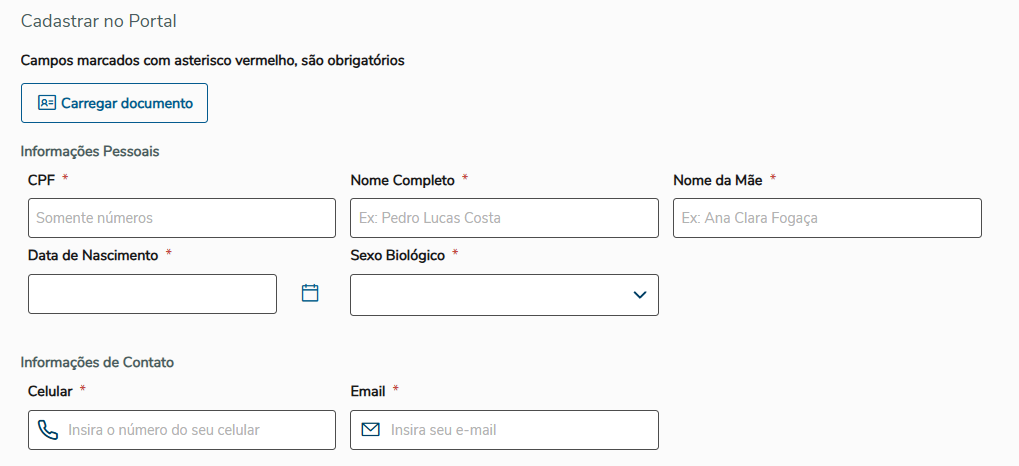This screenshot has width=1019, height=466.
Task: Click the Data de Nascimento label
Action: pos(93,255)
